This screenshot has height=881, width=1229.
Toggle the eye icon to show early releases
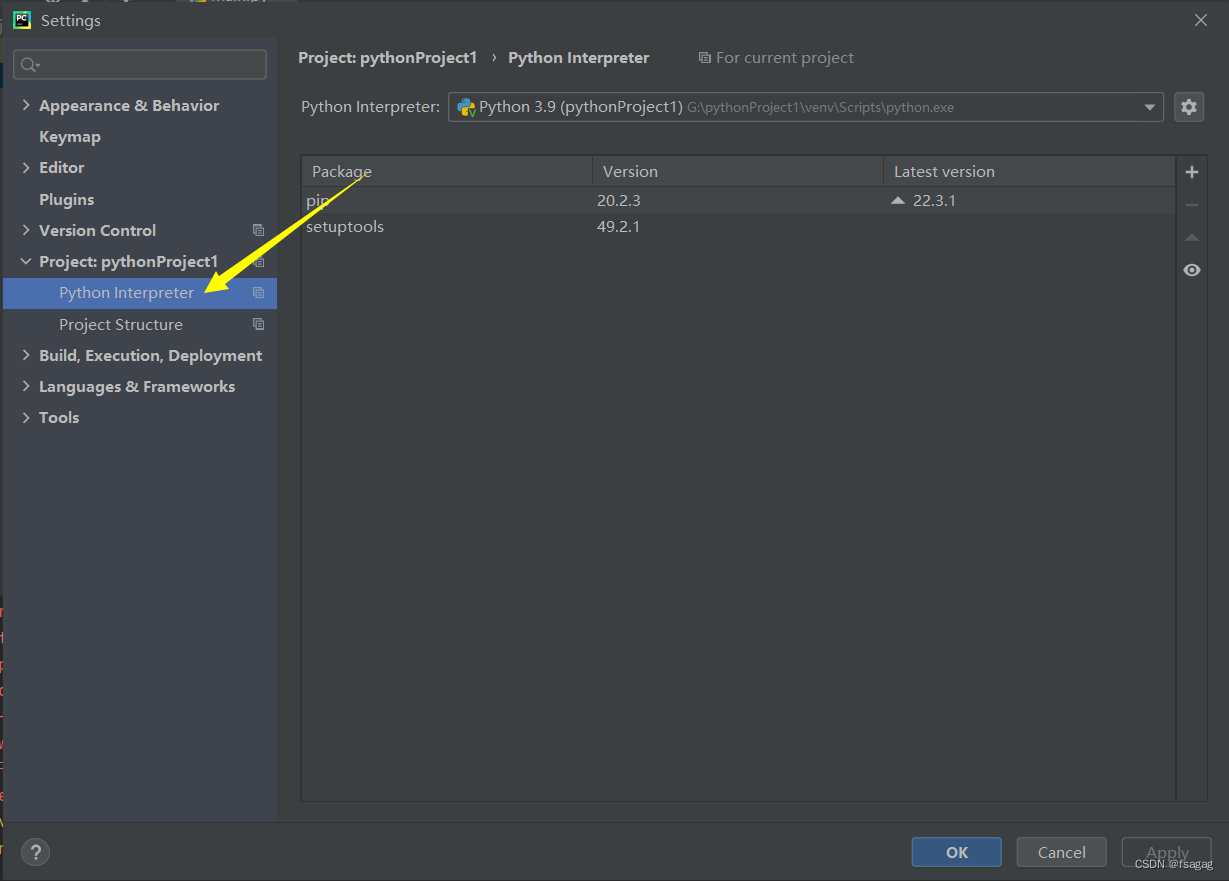click(x=1192, y=269)
